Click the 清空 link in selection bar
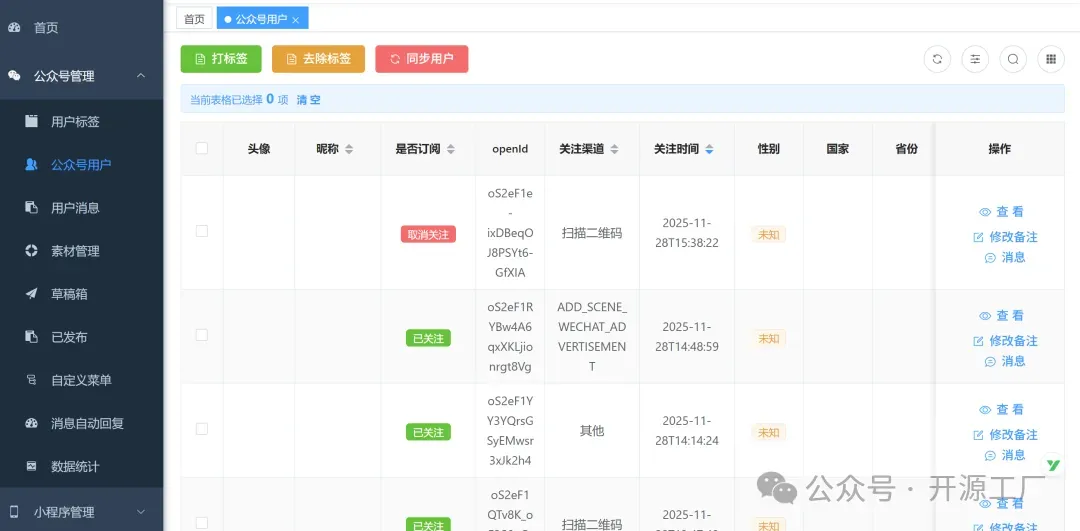 pyautogui.click(x=309, y=100)
